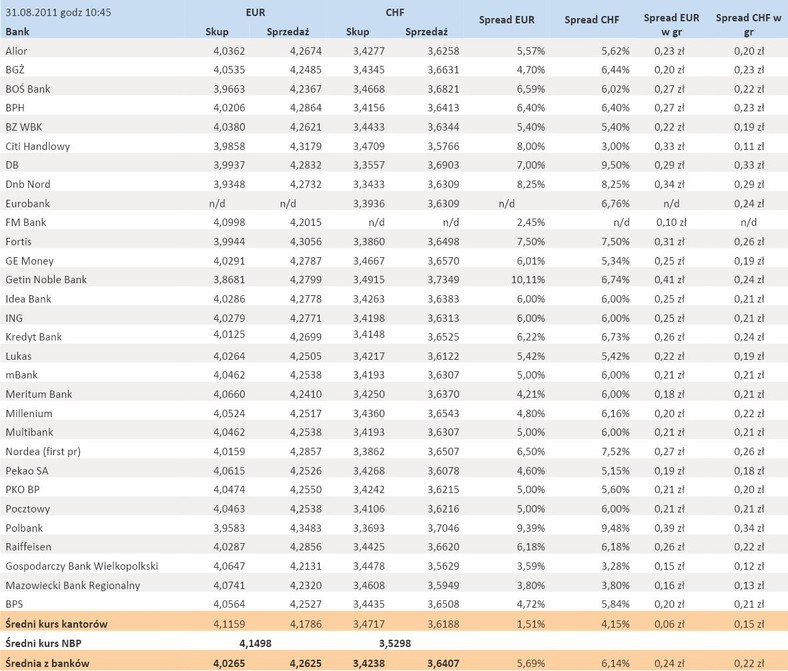Select the 'Lukas' row label
The image size is (788, 671).
pyautogui.click(x=19, y=356)
